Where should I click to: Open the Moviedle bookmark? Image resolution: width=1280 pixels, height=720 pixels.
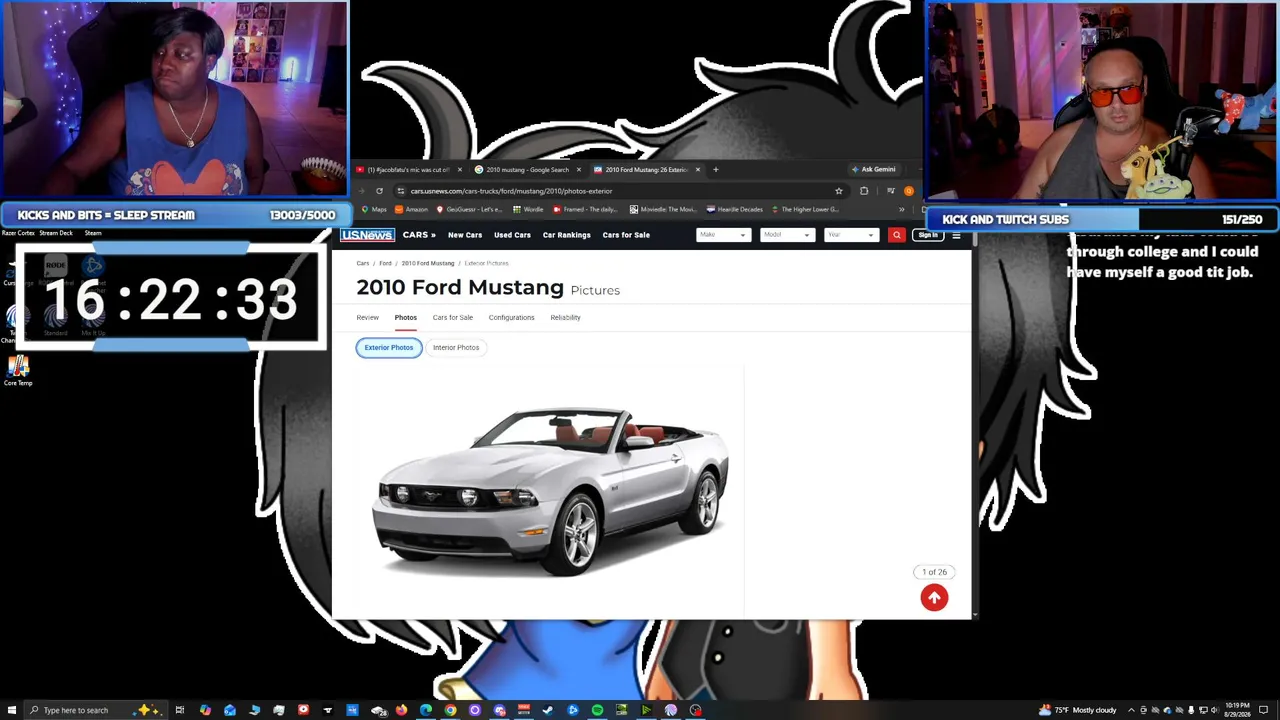(662, 210)
